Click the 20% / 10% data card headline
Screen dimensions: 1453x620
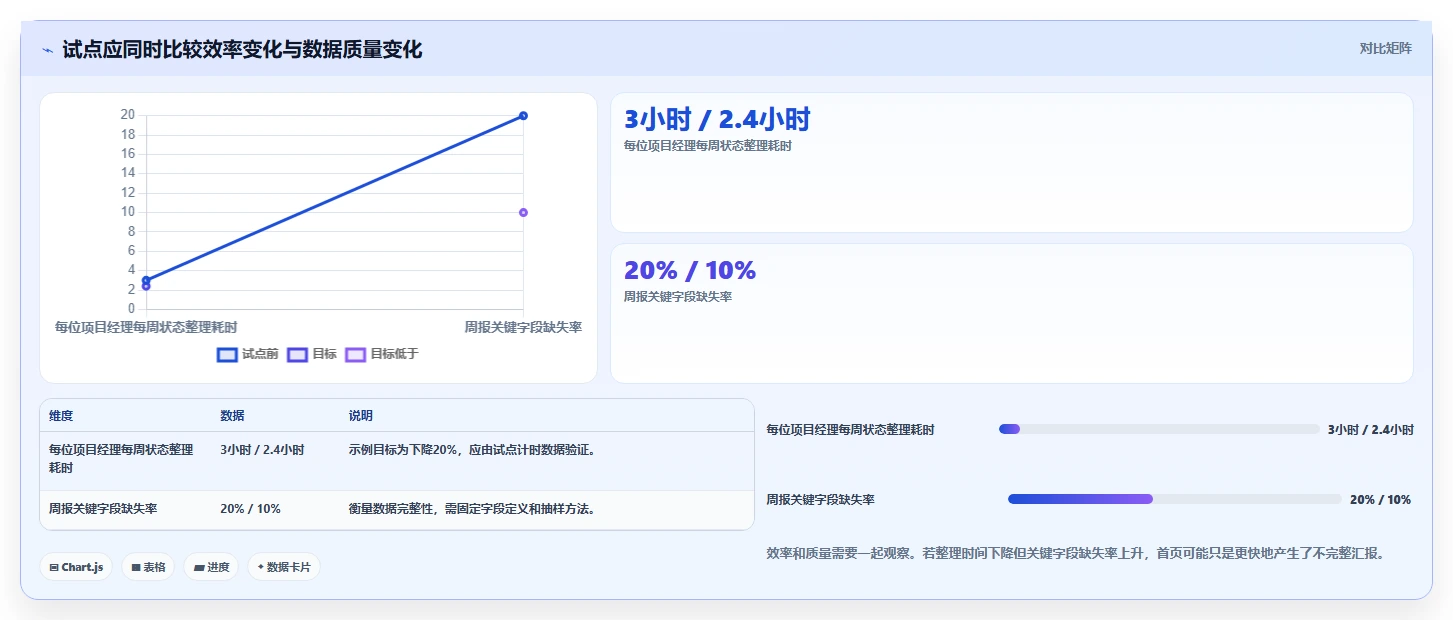tap(690, 270)
